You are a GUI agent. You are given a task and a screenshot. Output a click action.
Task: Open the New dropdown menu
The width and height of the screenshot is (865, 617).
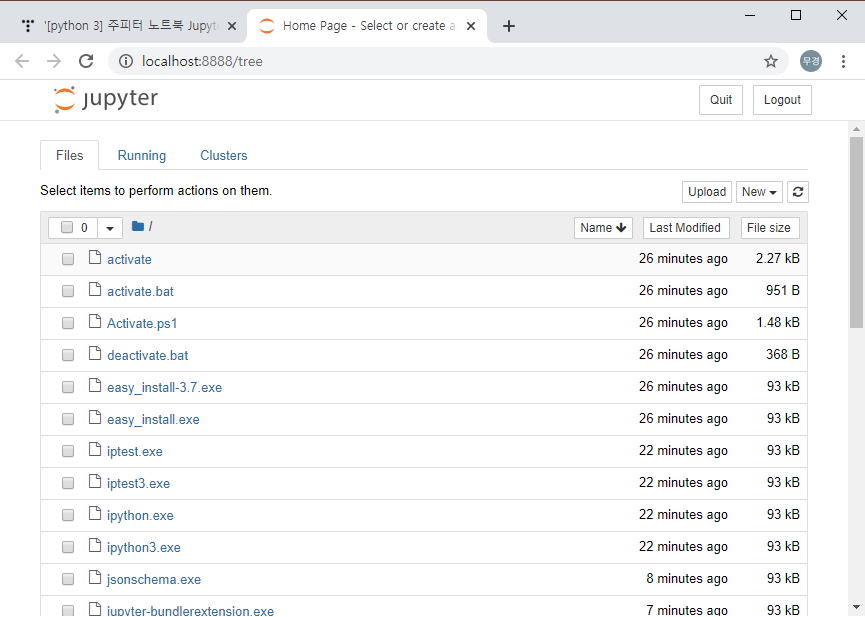759,192
